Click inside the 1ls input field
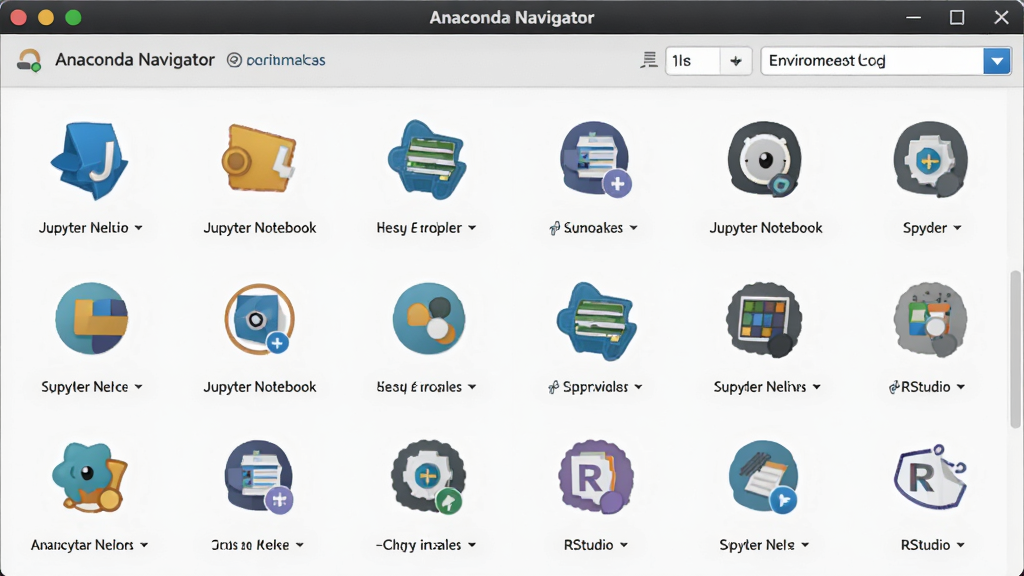 click(693, 61)
